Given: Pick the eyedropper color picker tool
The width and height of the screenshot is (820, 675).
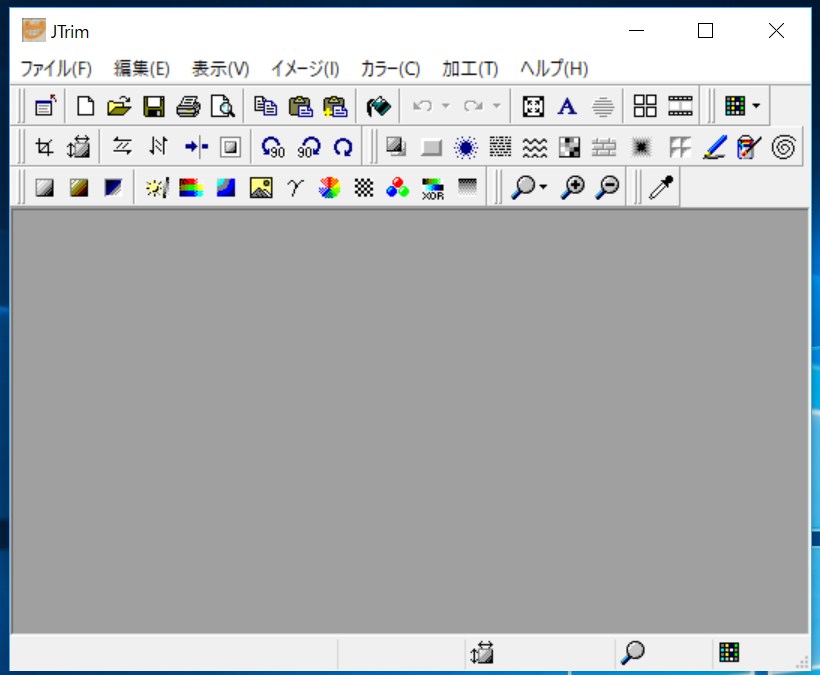Looking at the screenshot, I should pyautogui.click(x=661, y=188).
